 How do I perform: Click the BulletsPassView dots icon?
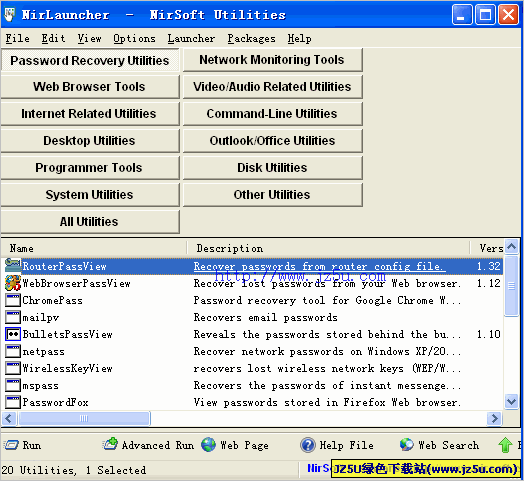tap(13, 334)
